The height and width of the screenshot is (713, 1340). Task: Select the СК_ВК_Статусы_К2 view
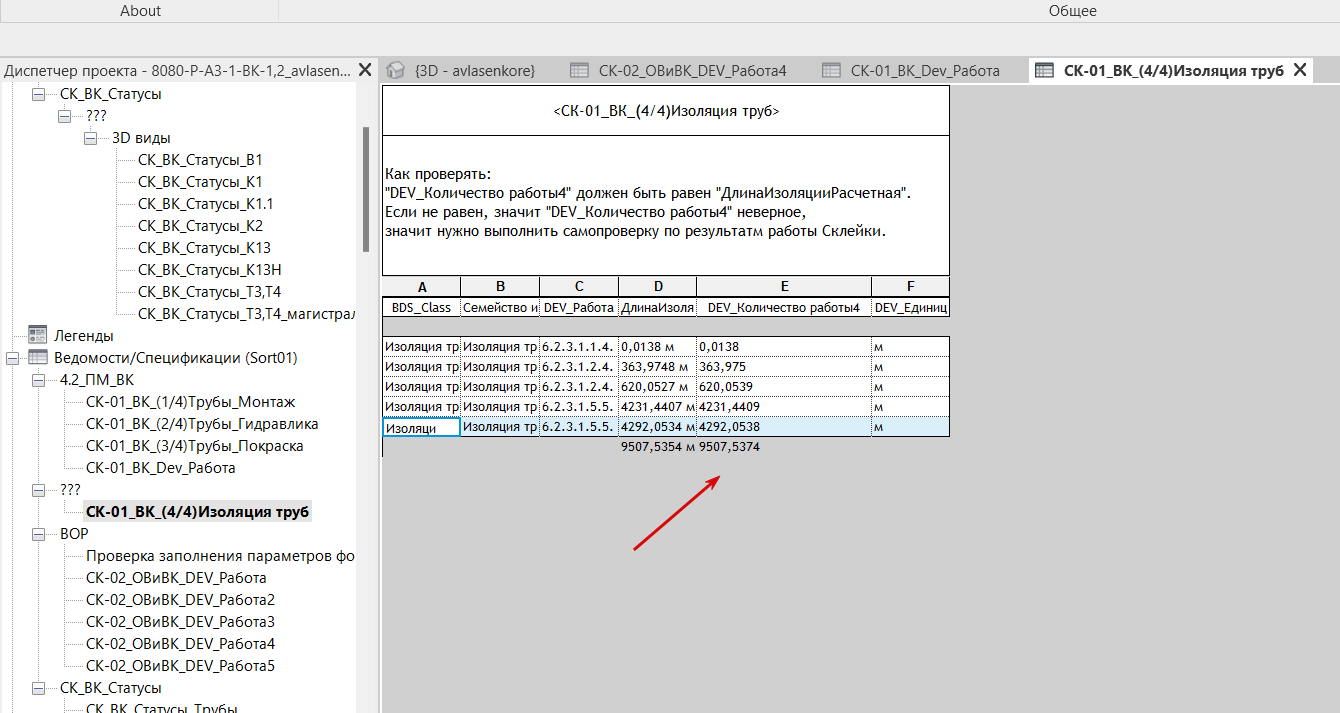tap(200, 225)
